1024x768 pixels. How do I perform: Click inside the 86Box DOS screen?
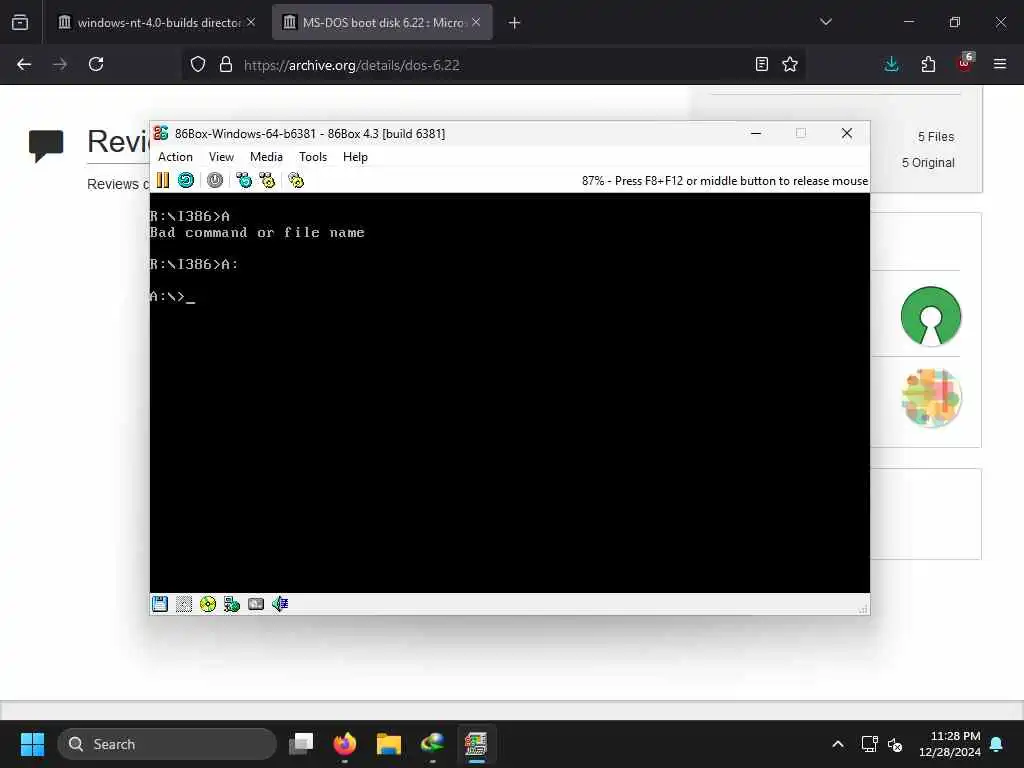(510, 392)
